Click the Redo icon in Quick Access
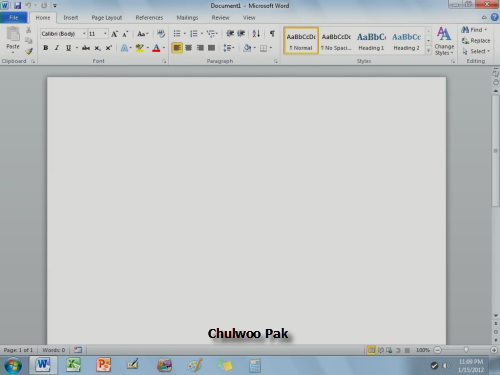Screen dimensions: 500x375 44,5
